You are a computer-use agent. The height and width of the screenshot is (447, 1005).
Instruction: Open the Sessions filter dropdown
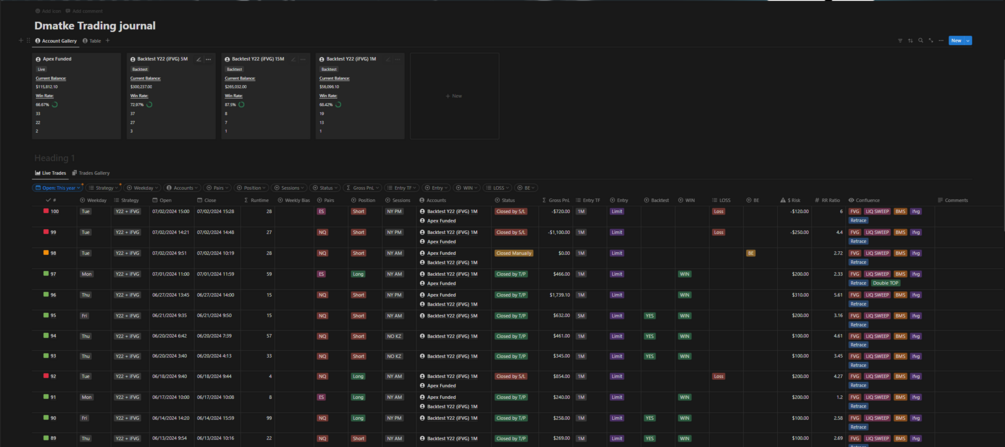coord(289,188)
